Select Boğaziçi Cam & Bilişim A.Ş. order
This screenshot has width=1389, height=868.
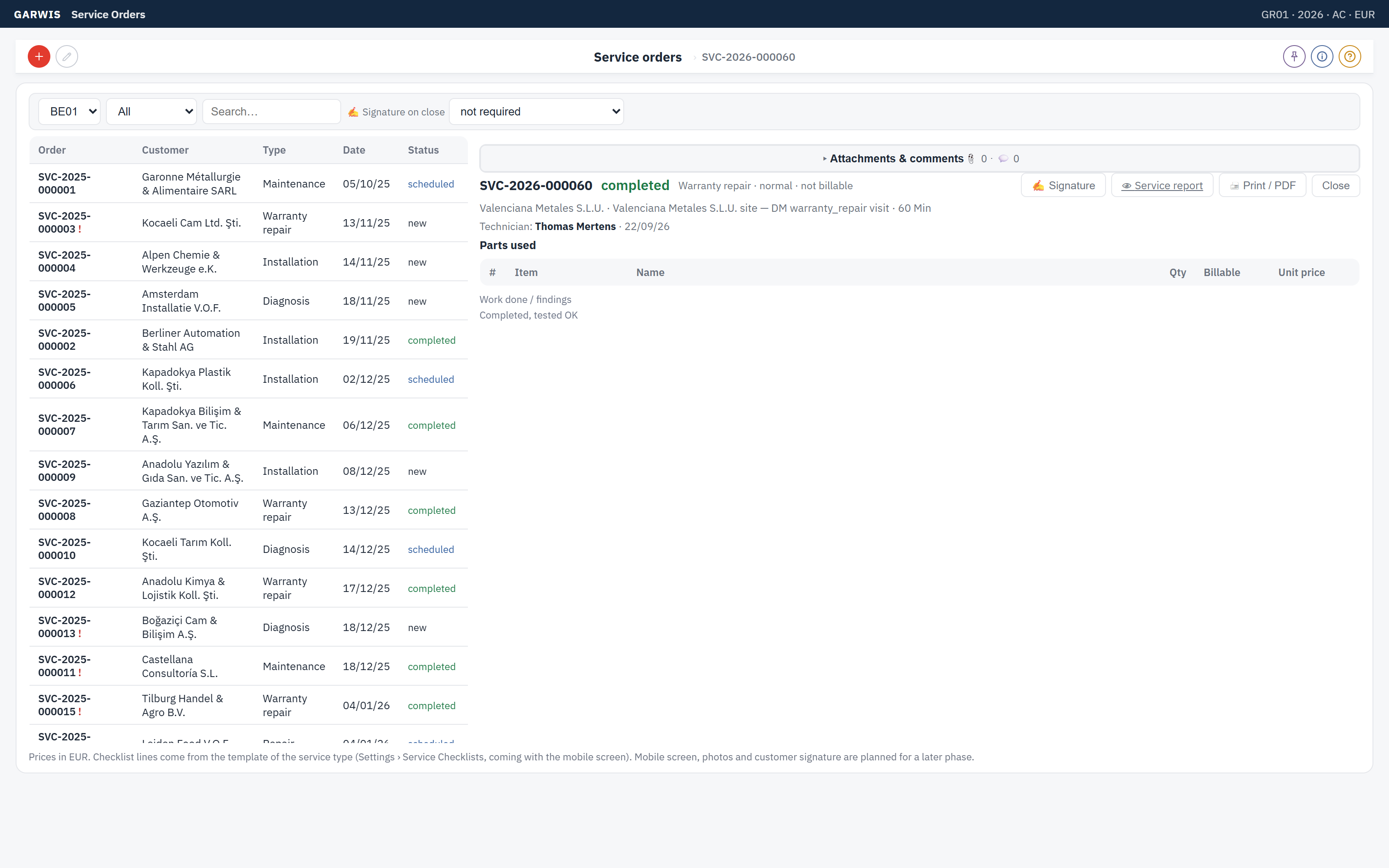249,627
